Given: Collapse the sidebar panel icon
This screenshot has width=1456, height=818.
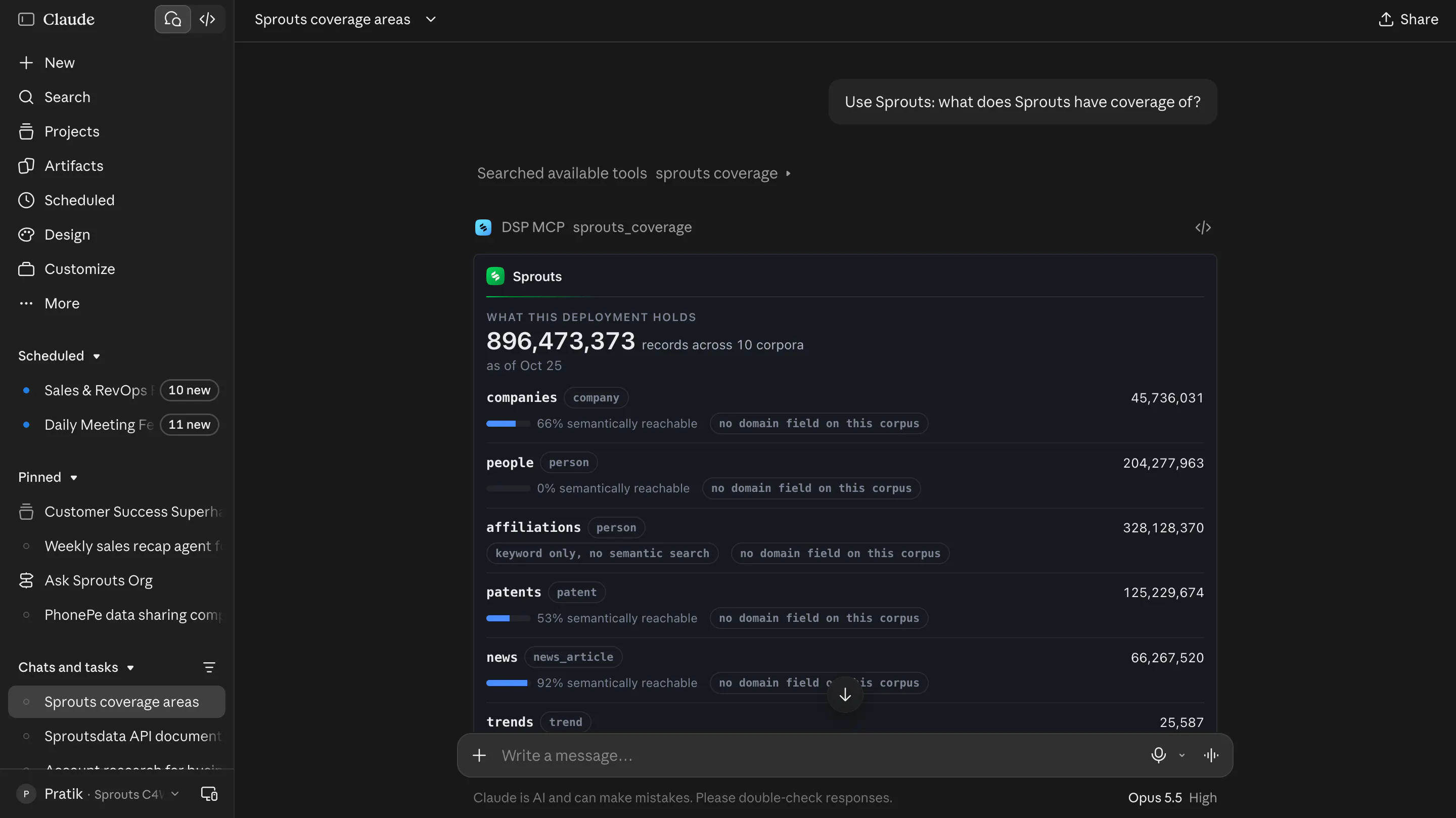Looking at the screenshot, I should [x=26, y=19].
